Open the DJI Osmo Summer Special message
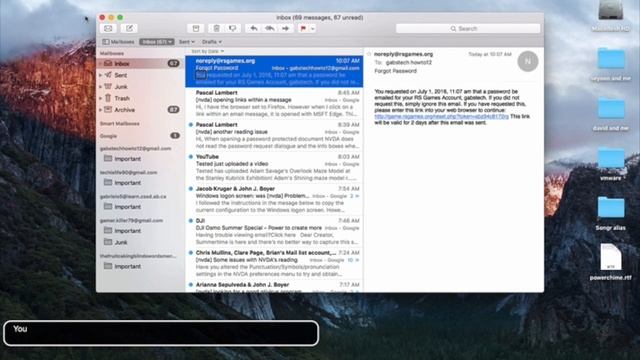Image resolution: width=640 pixels, height=360 pixels. point(274,231)
